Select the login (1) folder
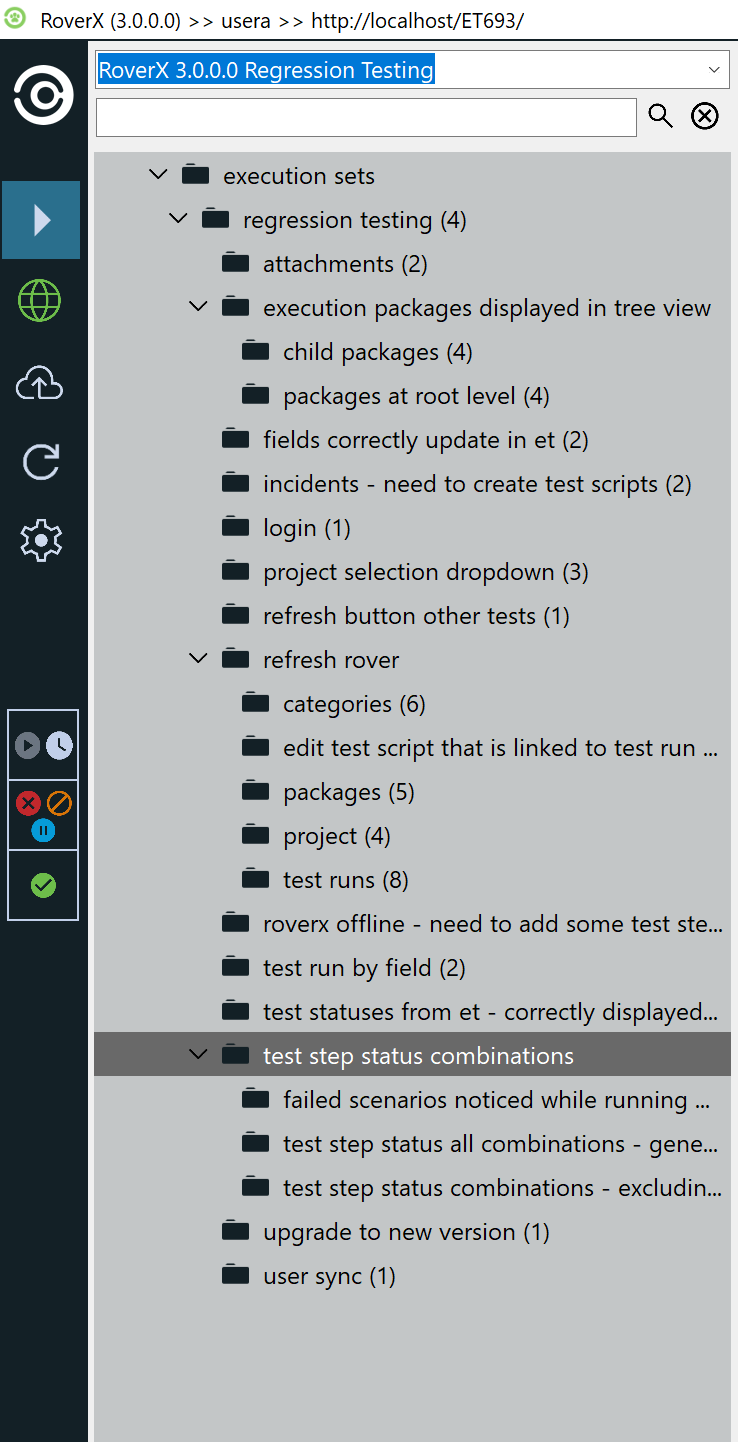 [306, 528]
